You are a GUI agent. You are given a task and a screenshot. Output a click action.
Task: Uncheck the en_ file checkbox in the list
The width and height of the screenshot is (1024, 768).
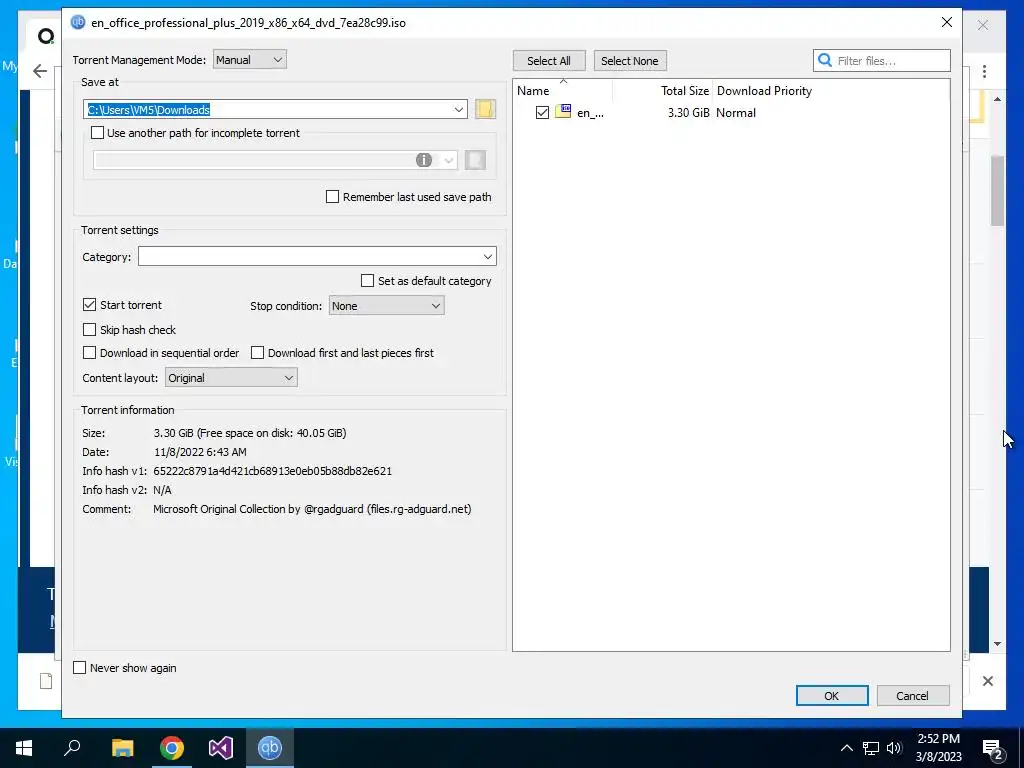pyautogui.click(x=542, y=112)
